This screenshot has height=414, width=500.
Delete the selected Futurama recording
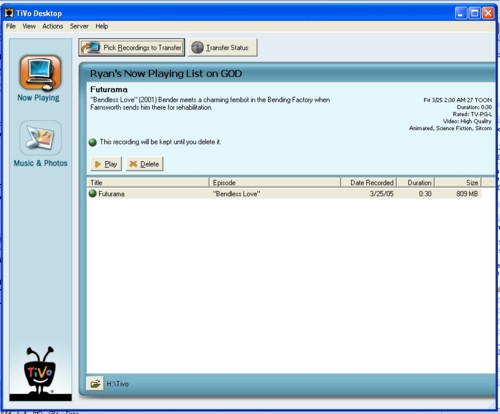point(145,164)
